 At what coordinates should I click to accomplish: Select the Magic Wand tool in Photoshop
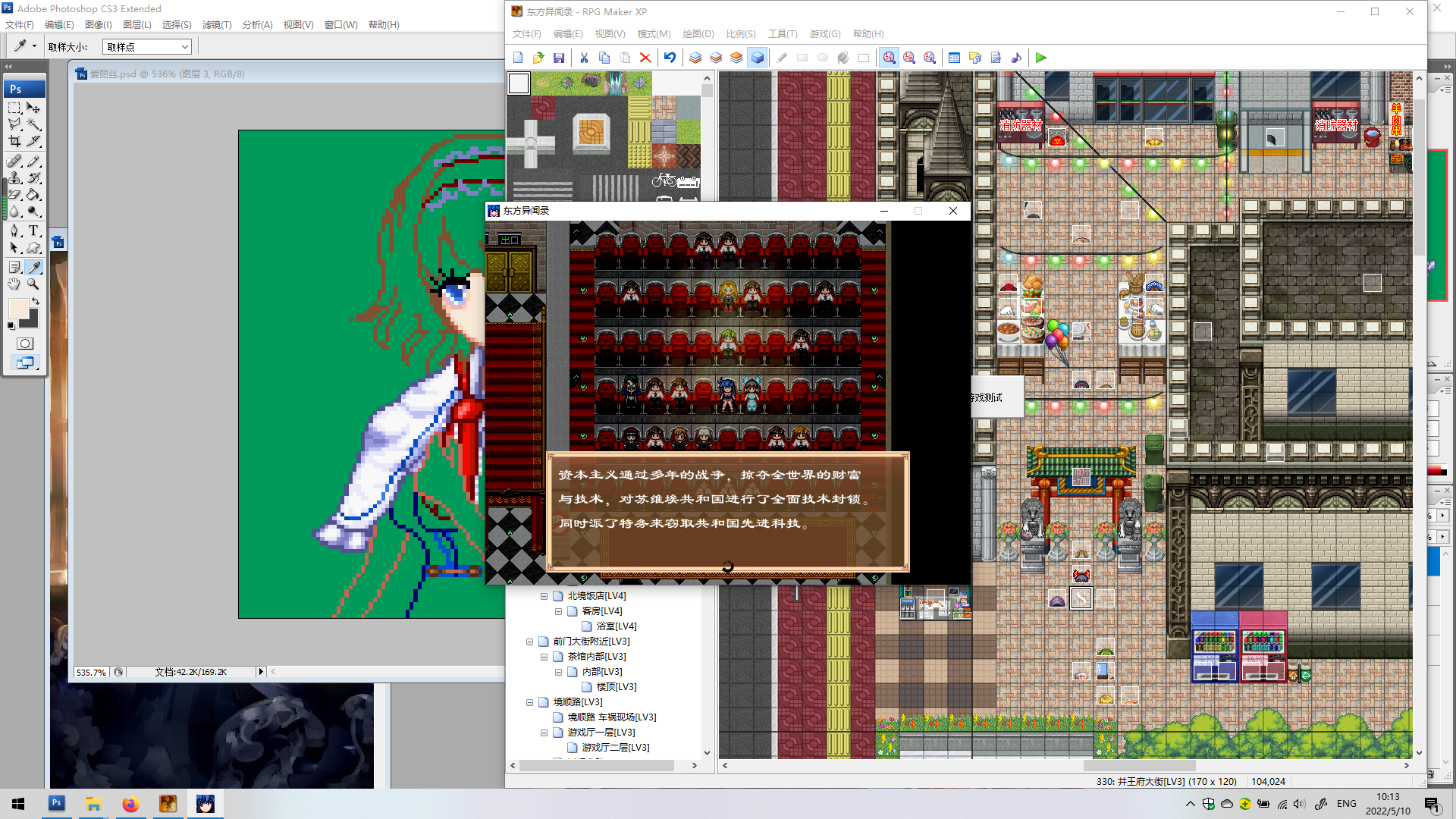(33, 124)
